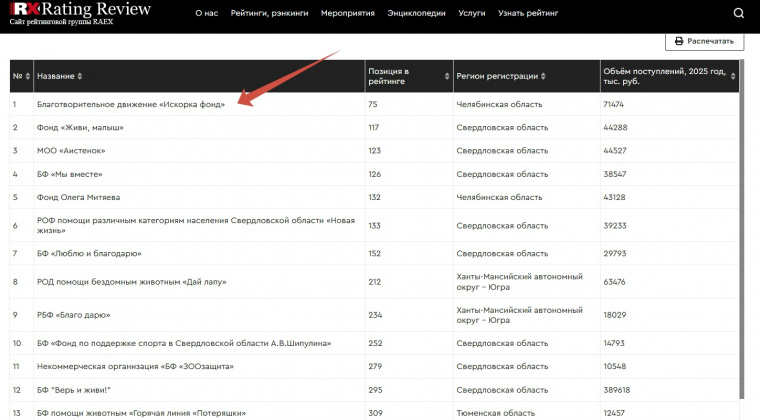Click income value 38547
Viewport: 760px width, 420px height.
(x=615, y=174)
